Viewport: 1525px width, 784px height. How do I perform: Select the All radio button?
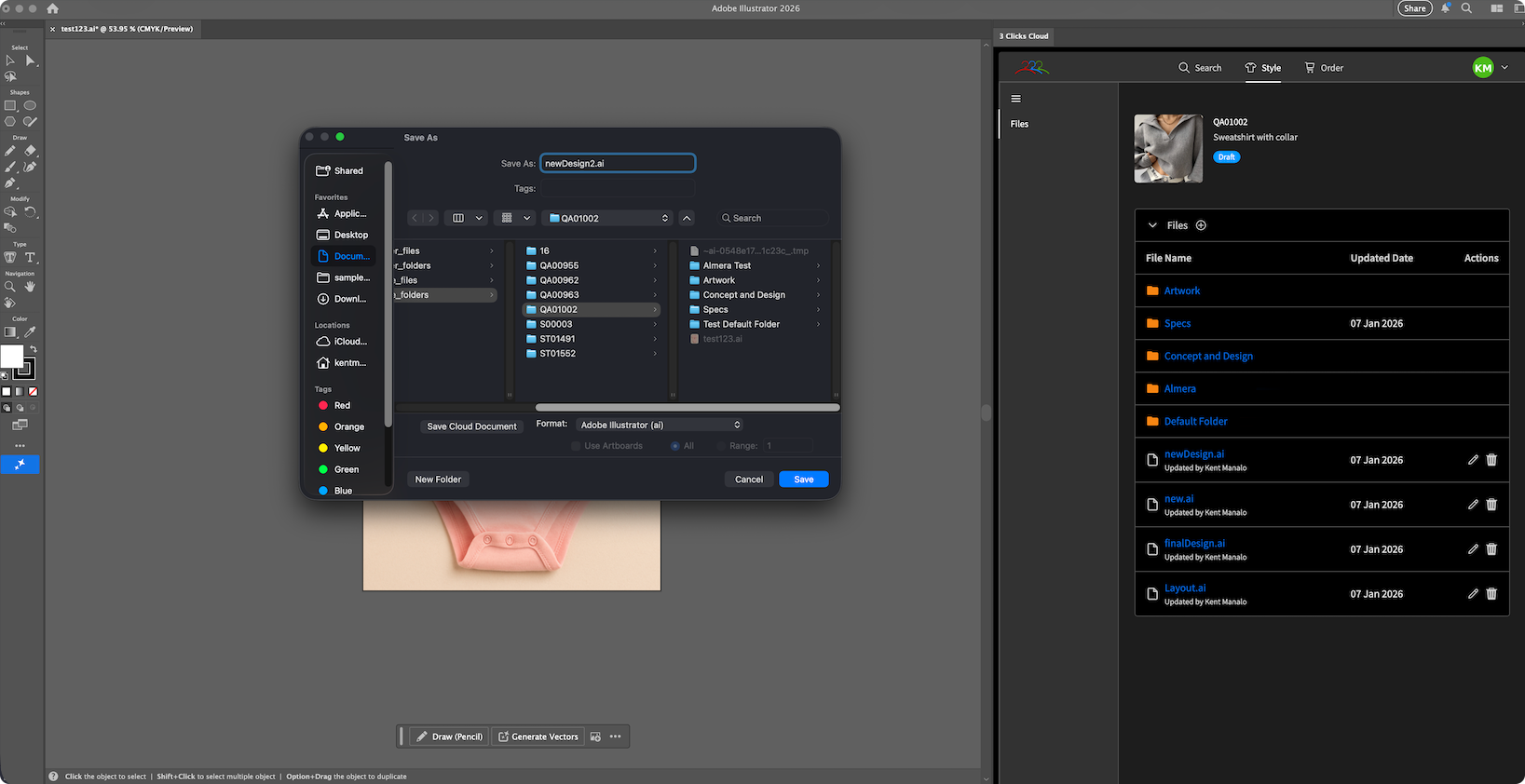[x=675, y=446]
